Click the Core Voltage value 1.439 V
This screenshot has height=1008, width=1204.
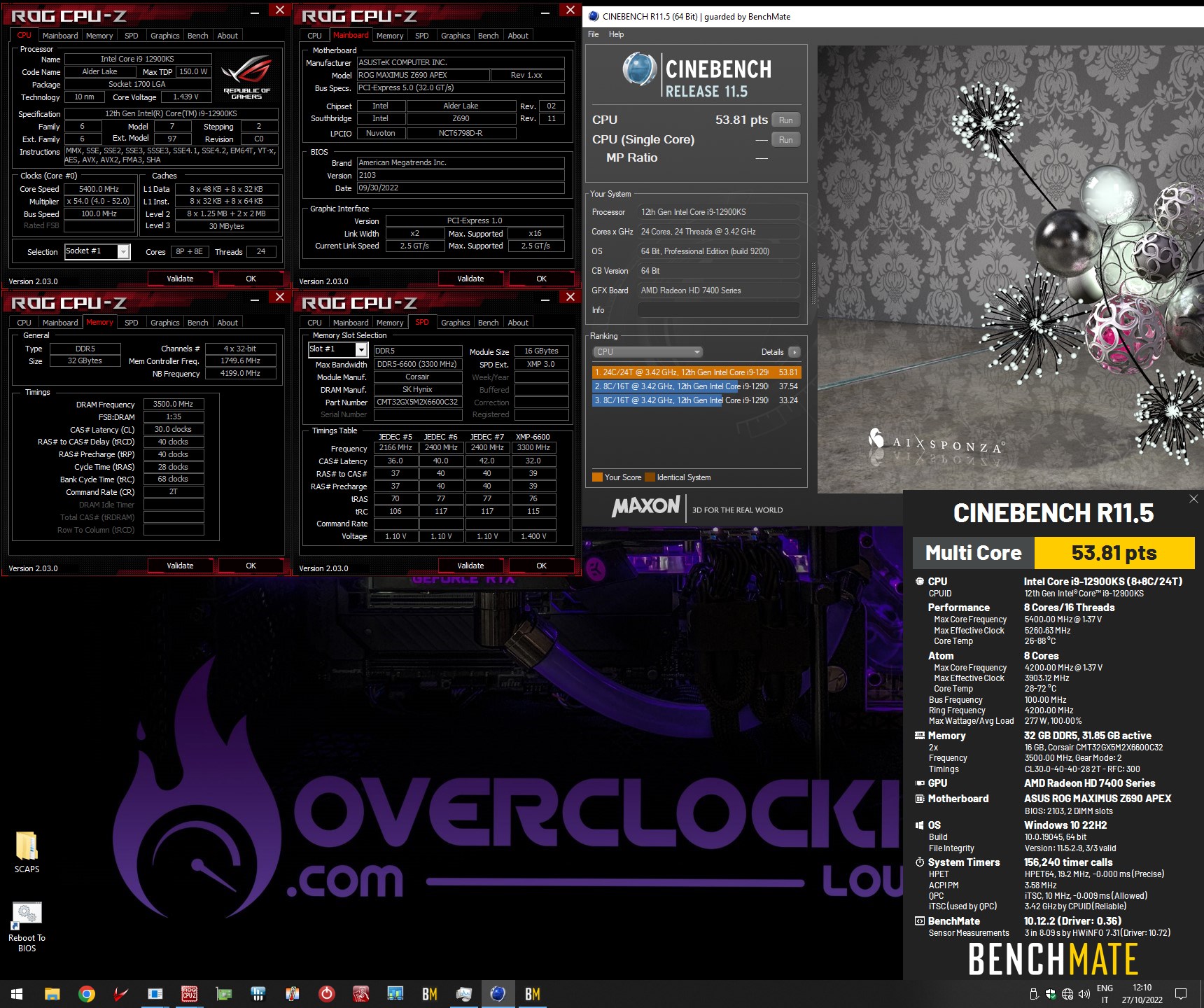point(185,97)
